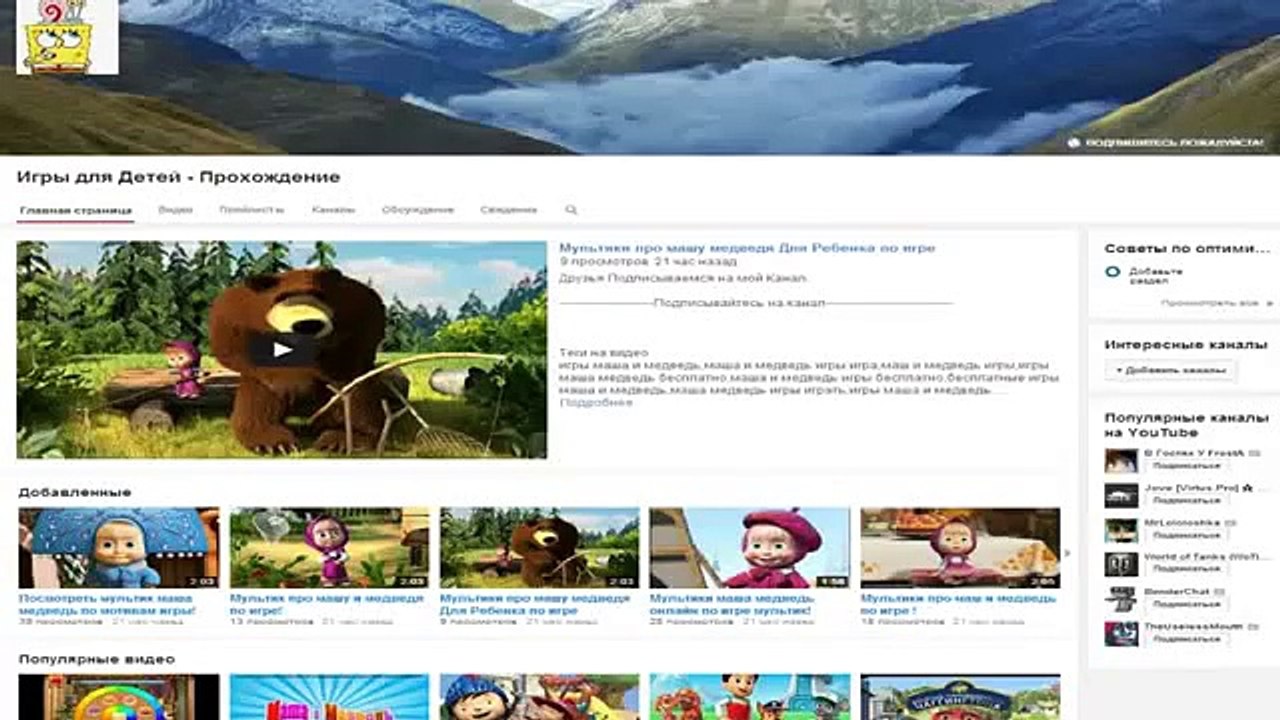Play the featured Masha and bear video
Screen dimensions: 1280x720
coord(282,349)
